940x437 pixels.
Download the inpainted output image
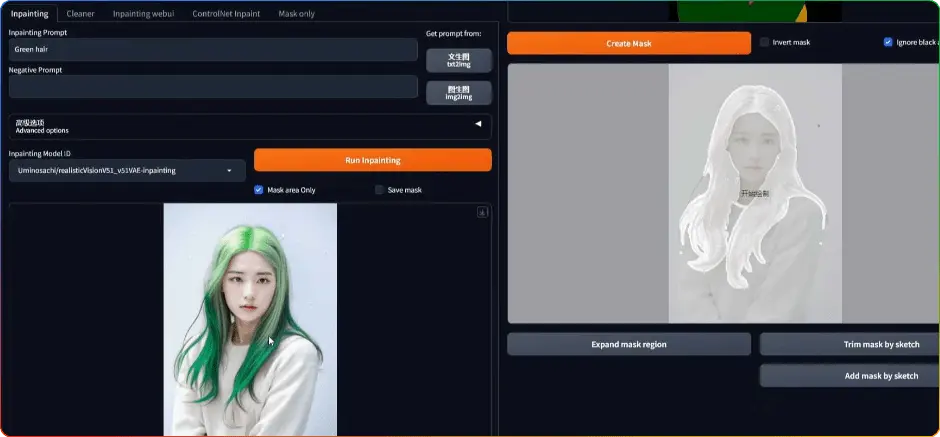coord(482,212)
